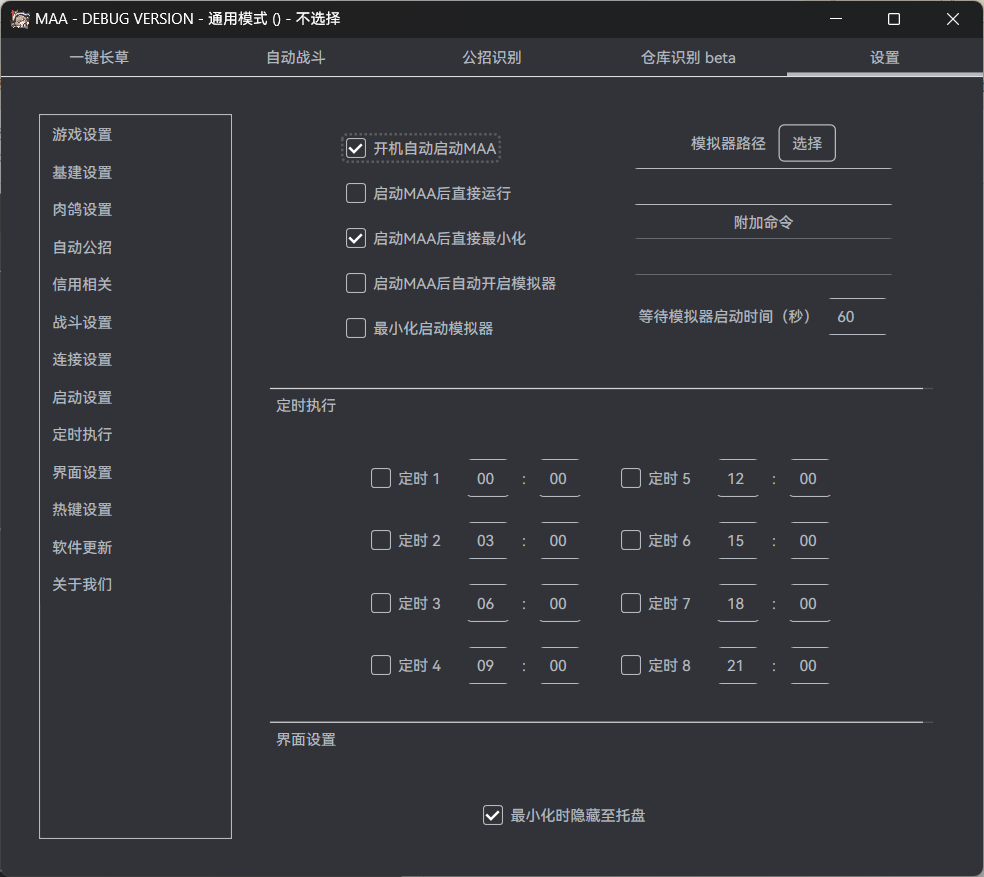The height and width of the screenshot is (877, 984).
Task: Open 肉鸽设置 in the sidebar
Action: click(x=82, y=209)
